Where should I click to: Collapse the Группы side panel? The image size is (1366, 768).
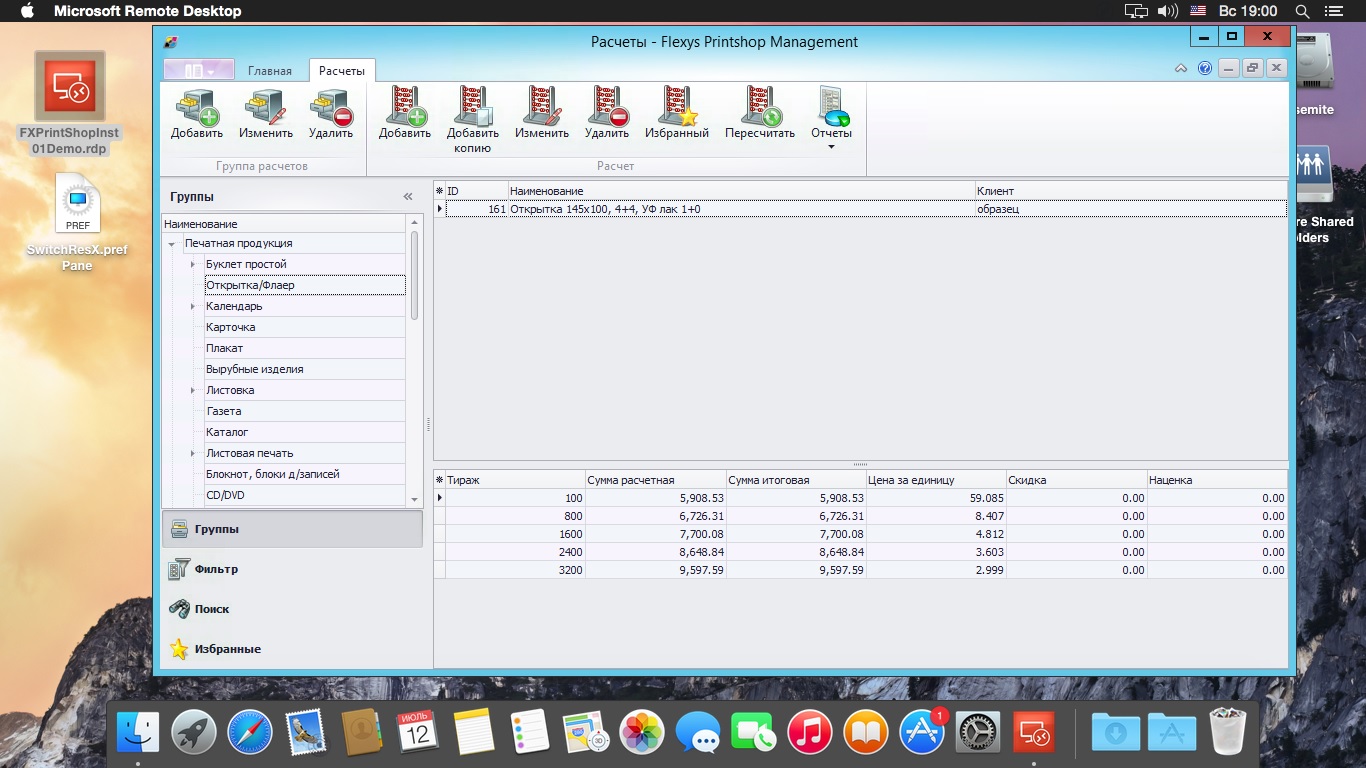tap(408, 197)
